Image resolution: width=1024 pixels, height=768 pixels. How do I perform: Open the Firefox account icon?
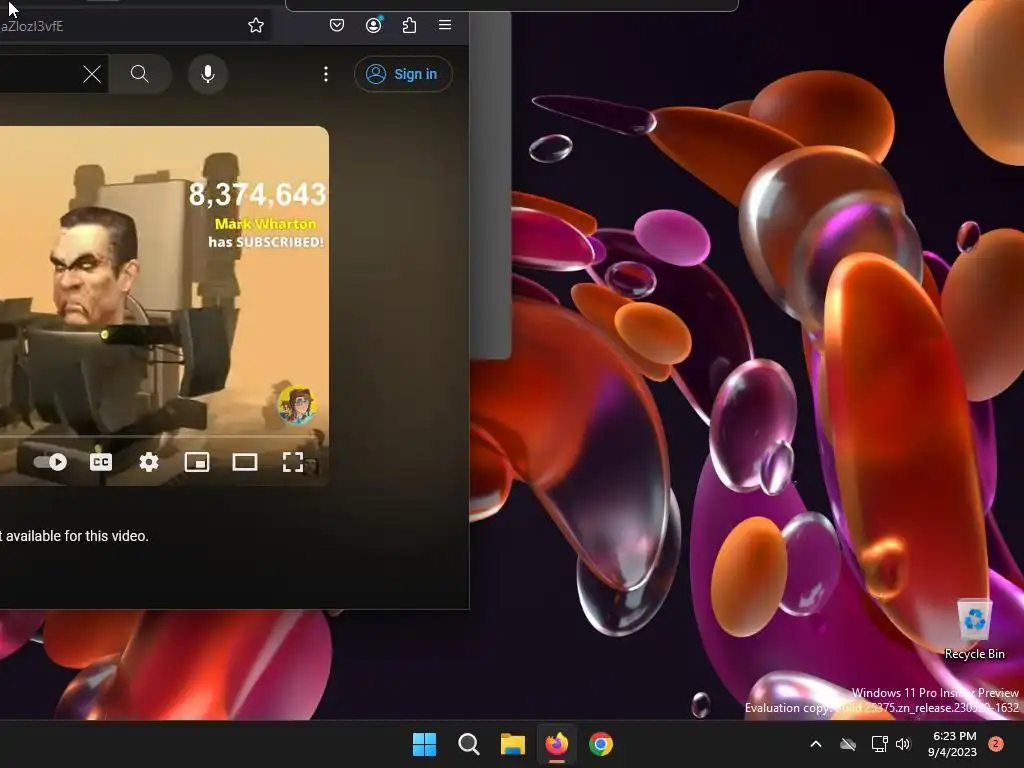click(374, 25)
